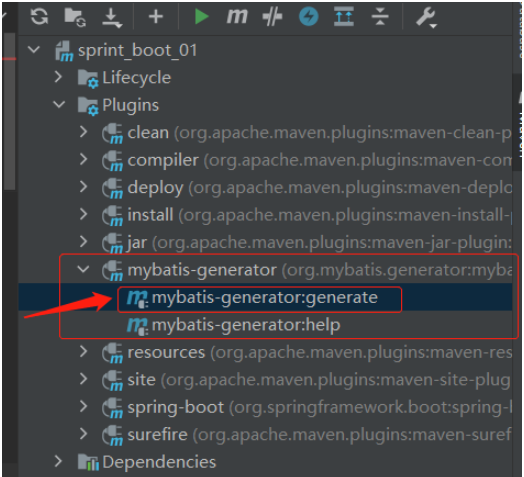Click the surefire plugin icon
Viewport: 524px width, 477px height.
pos(112,435)
